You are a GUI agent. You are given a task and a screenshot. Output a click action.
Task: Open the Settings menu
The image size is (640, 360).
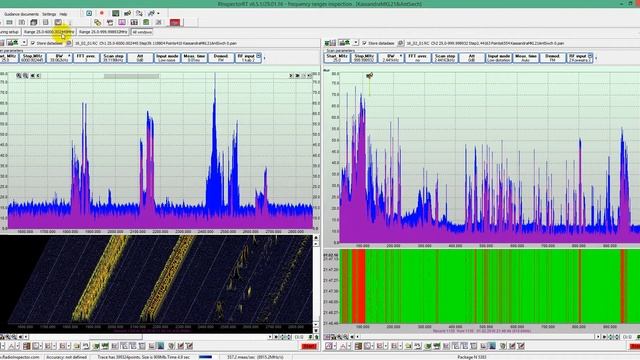[x=49, y=14]
